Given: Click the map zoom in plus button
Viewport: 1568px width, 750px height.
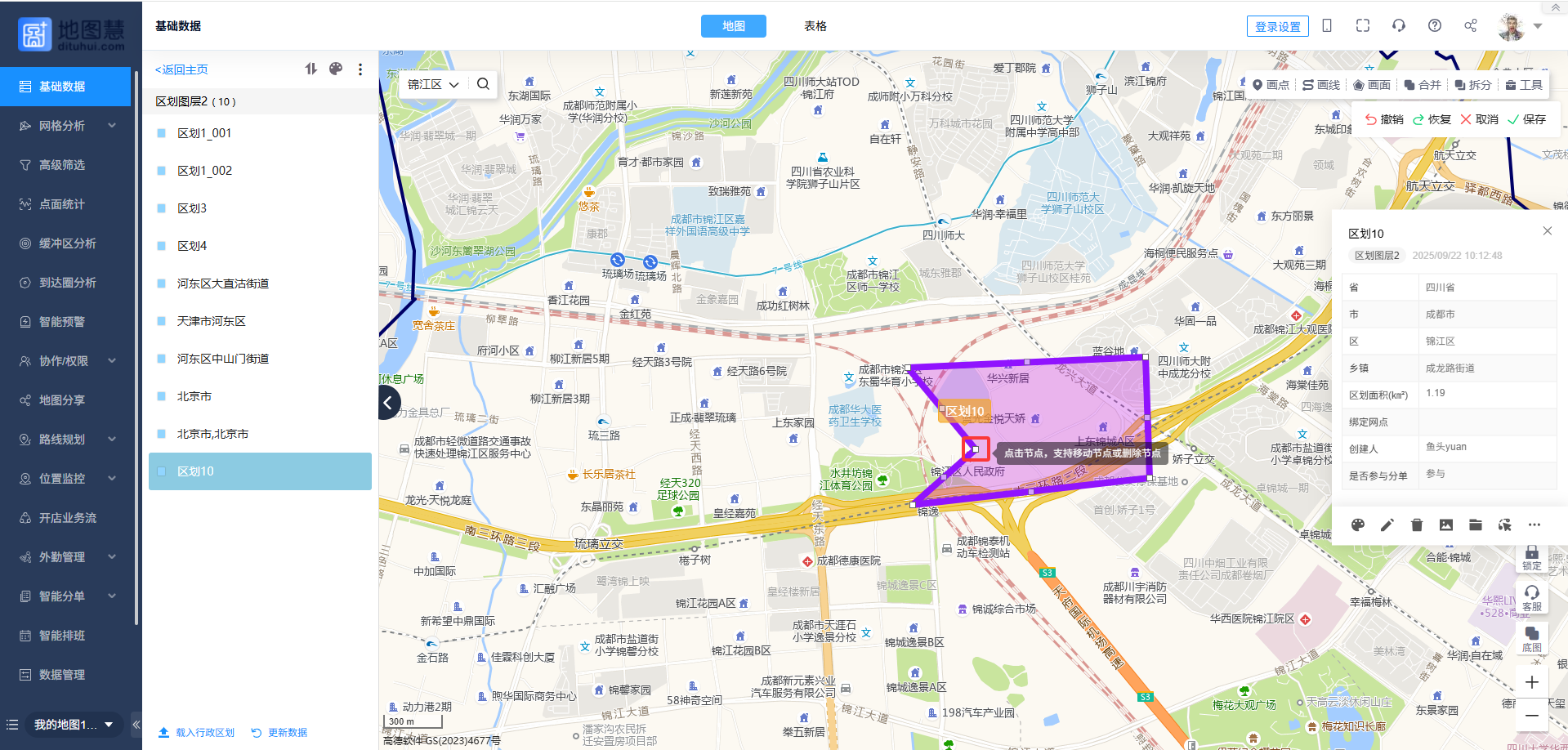Looking at the screenshot, I should pyautogui.click(x=1531, y=682).
